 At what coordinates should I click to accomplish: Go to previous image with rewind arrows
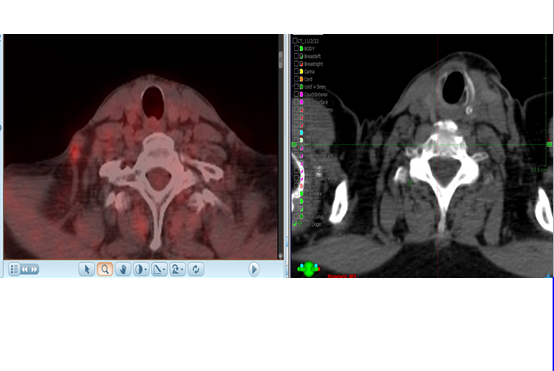(24, 269)
